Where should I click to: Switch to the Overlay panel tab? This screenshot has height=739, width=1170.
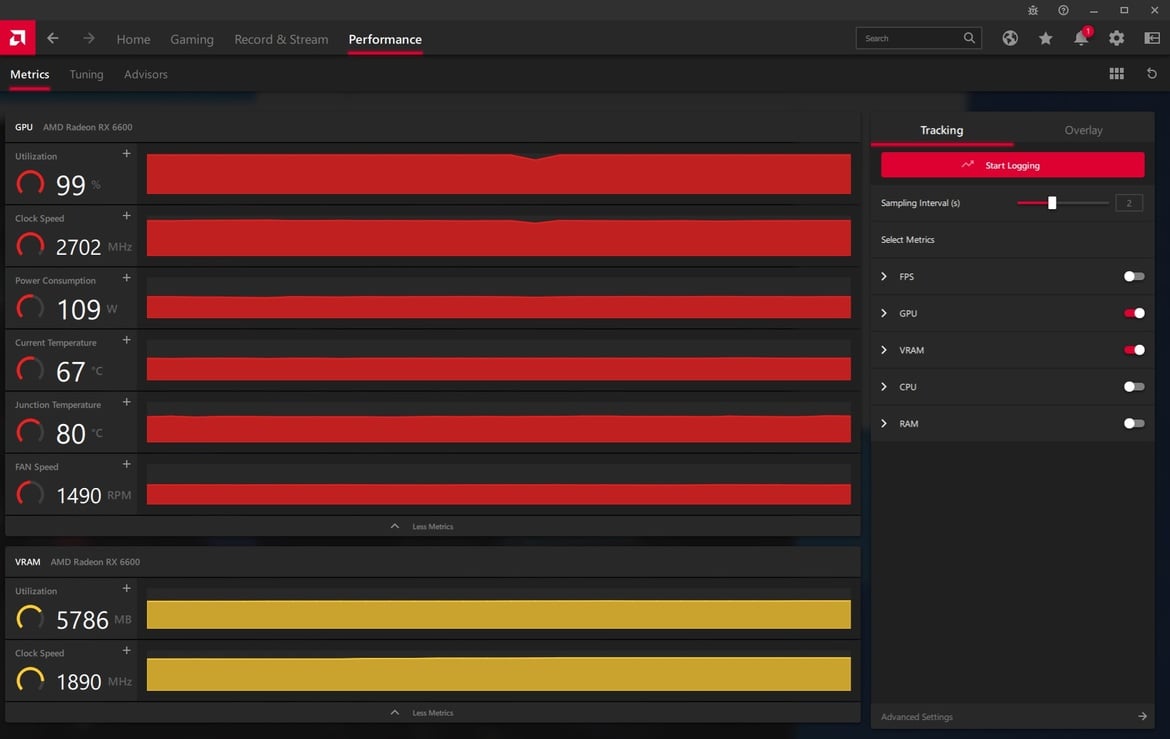click(1083, 130)
